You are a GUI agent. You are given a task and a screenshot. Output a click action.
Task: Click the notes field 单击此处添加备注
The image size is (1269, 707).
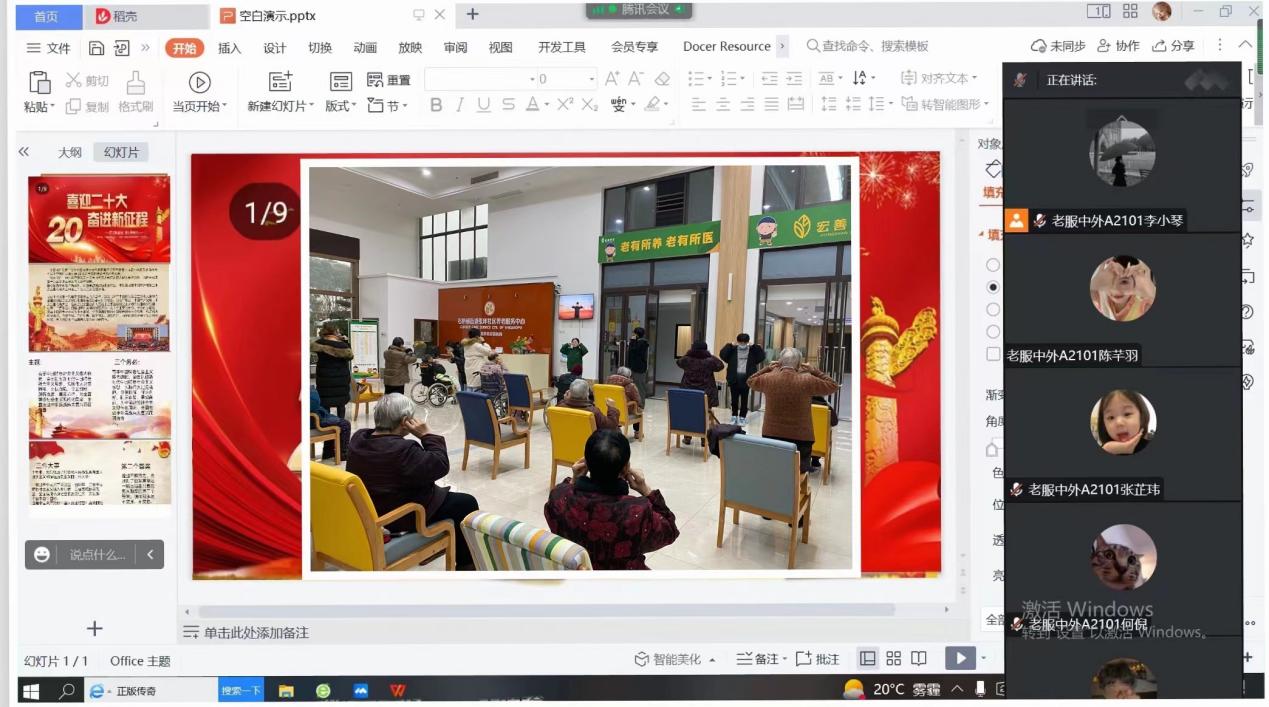click(256, 633)
